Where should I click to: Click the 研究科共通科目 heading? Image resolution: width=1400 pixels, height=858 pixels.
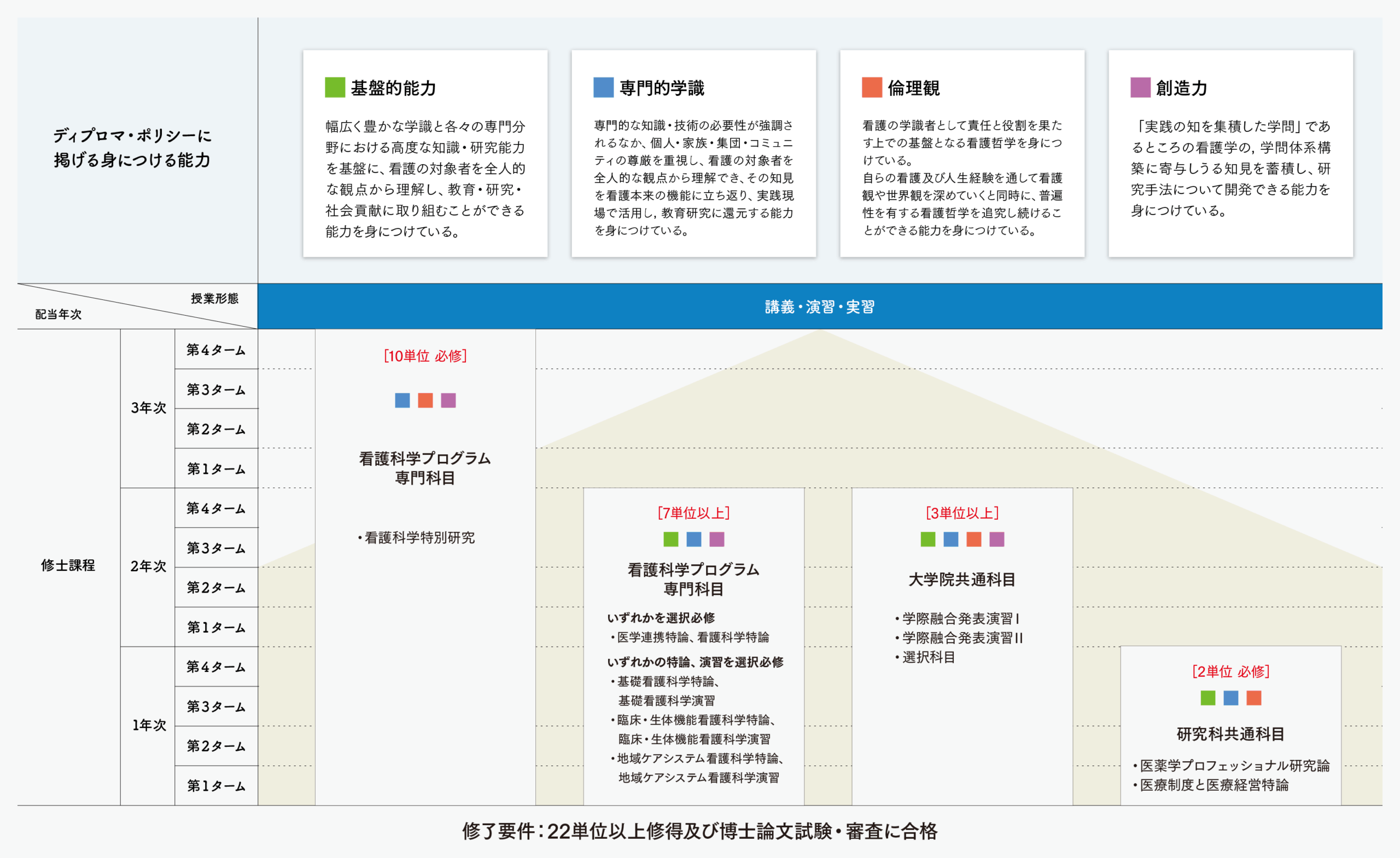(x=1230, y=734)
